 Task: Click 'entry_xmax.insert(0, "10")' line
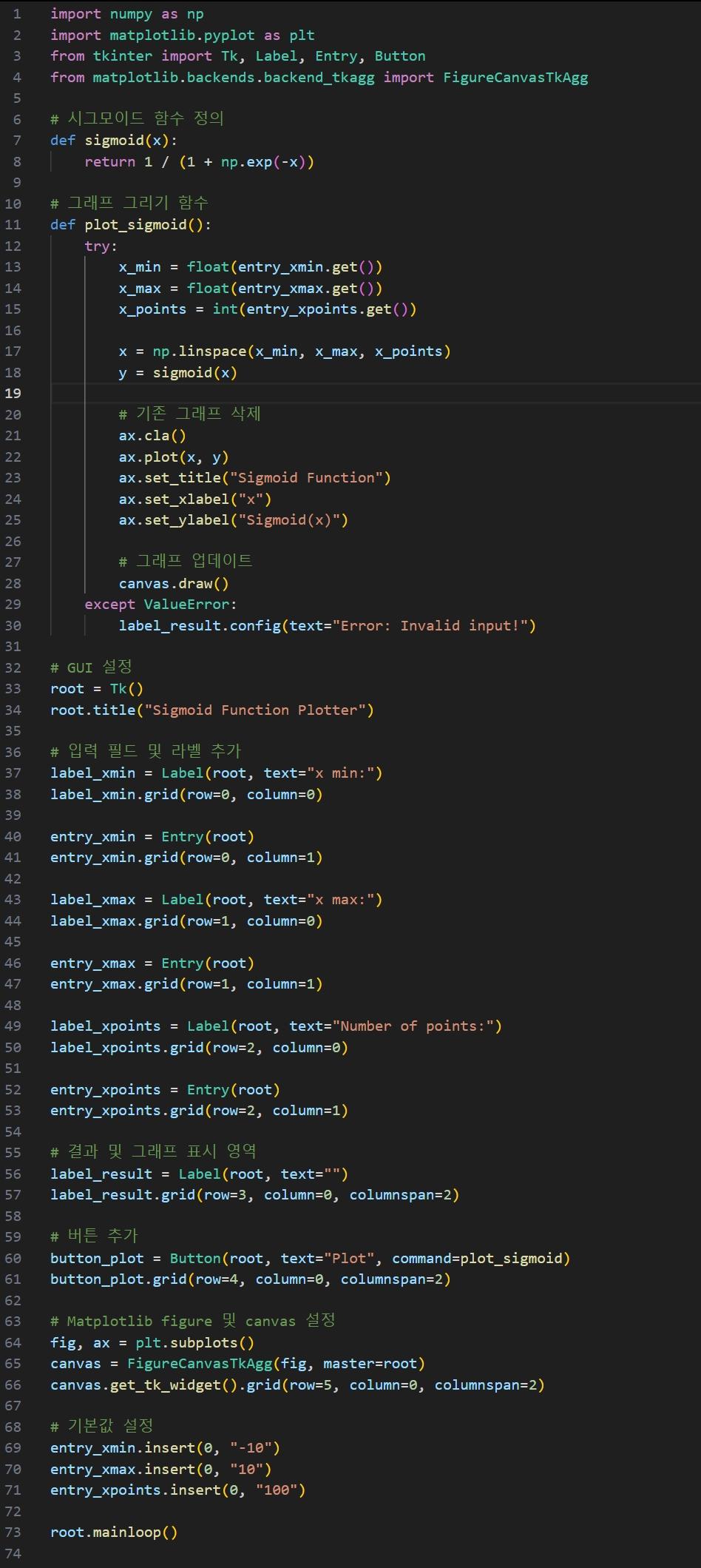(x=161, y=1469)
